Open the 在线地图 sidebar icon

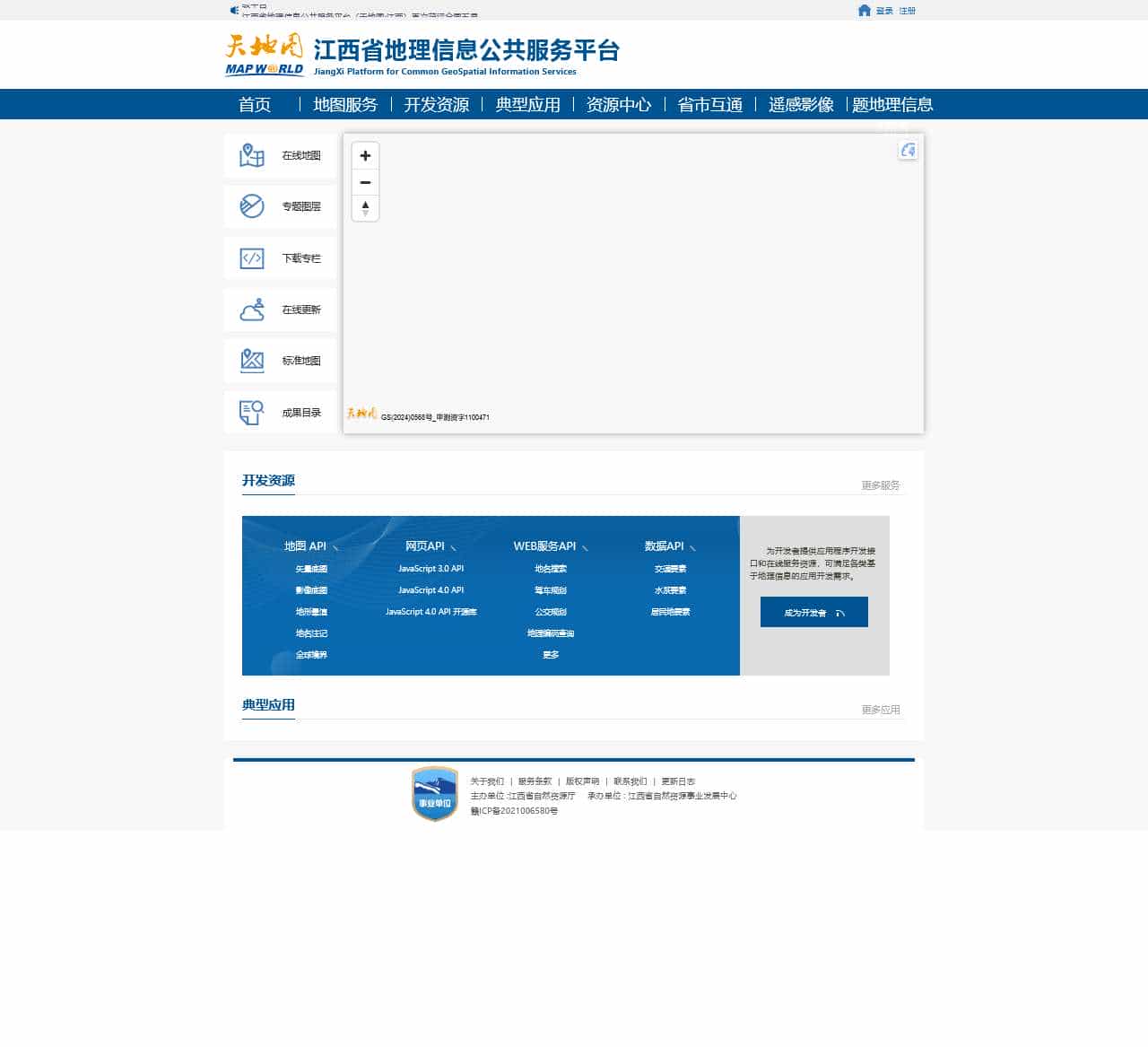point(251,155)
